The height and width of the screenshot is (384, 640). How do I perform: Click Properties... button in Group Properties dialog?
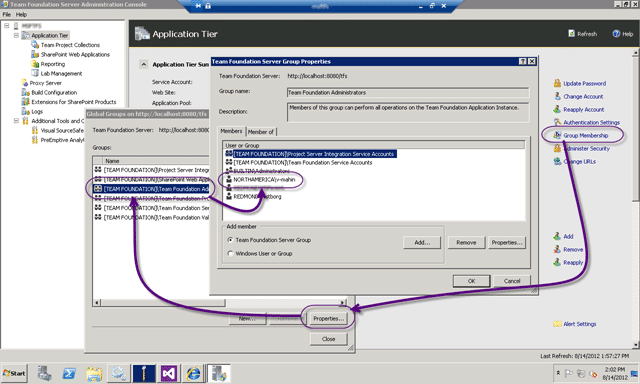(507, 242)
